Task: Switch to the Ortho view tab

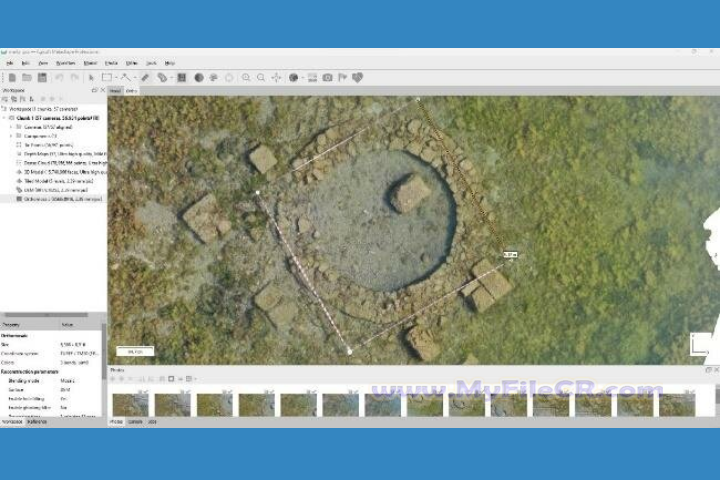Action: point(131,91)
